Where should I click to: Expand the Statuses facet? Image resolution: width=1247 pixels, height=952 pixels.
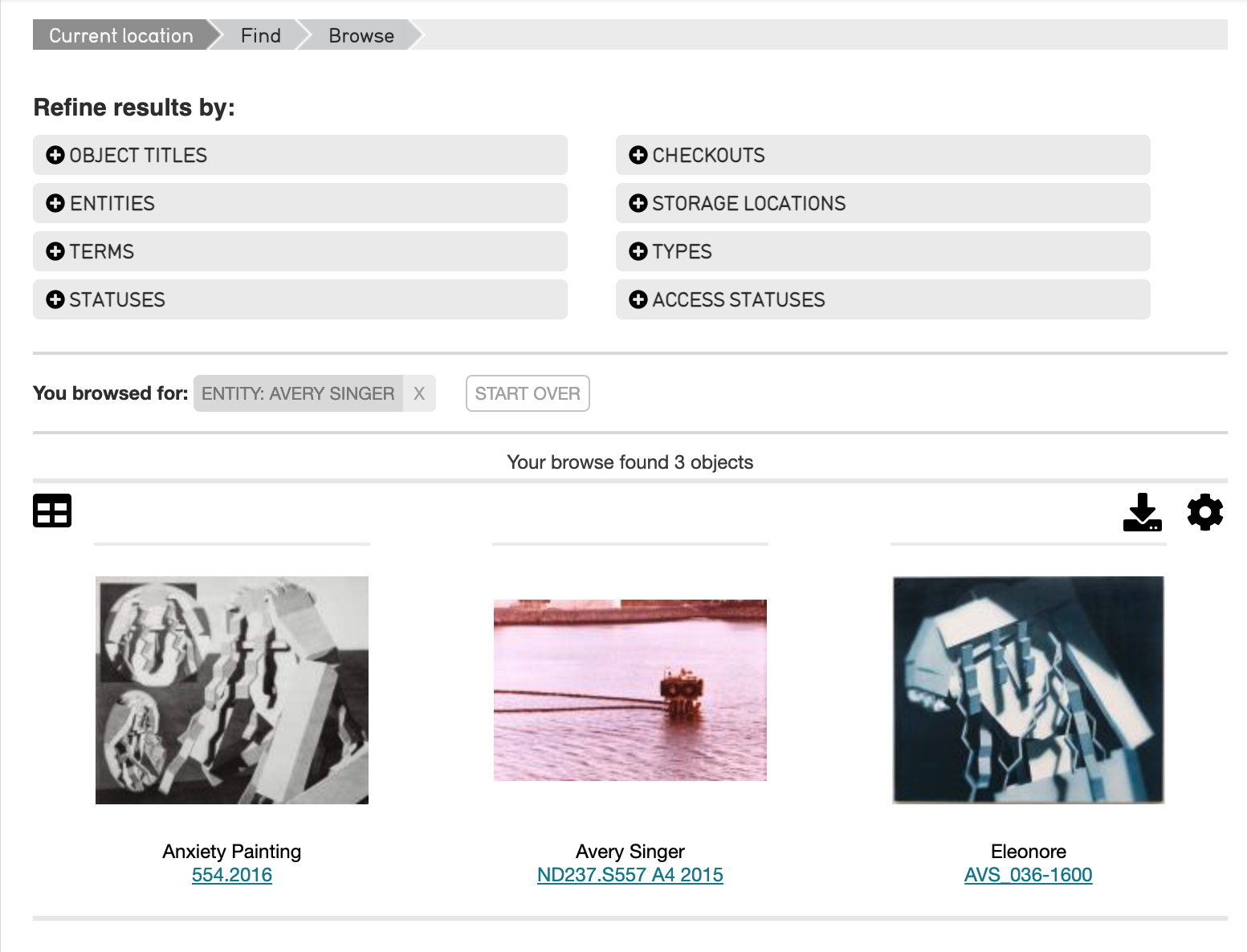tap(117, 299)
